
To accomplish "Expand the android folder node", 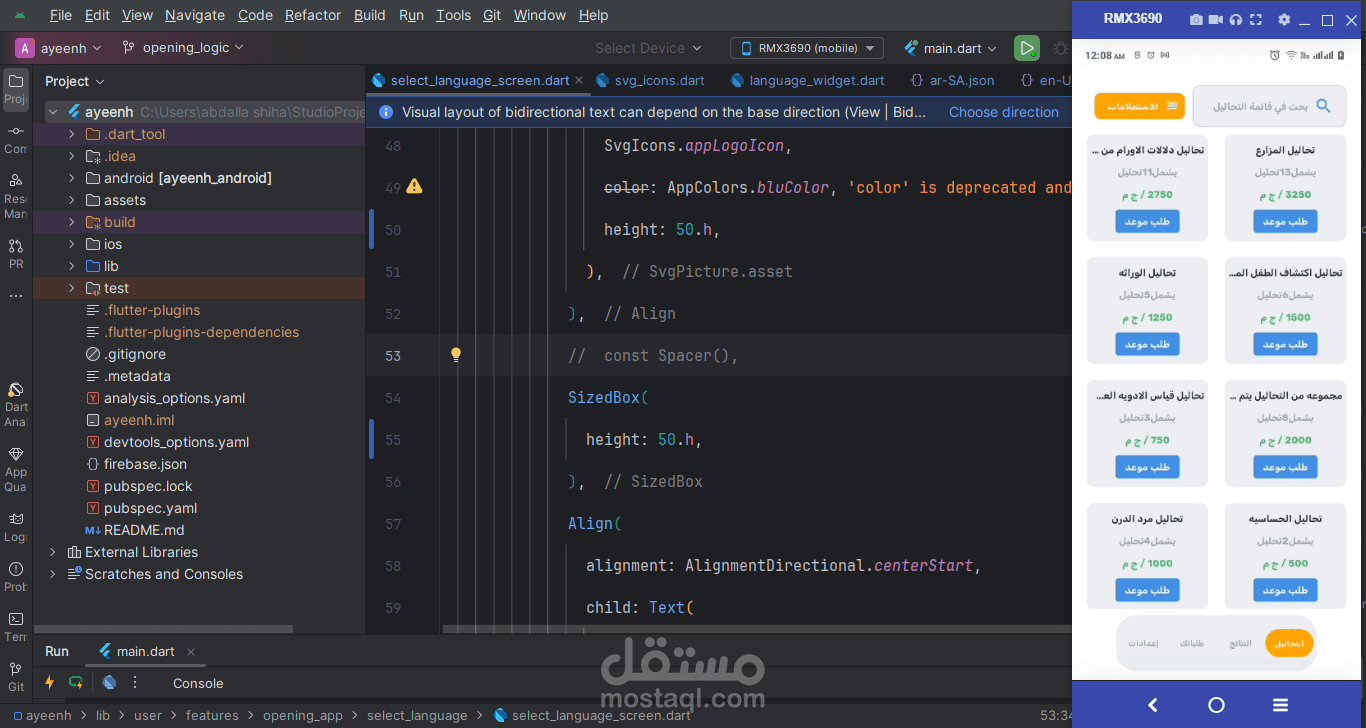I will coord(71,178).
